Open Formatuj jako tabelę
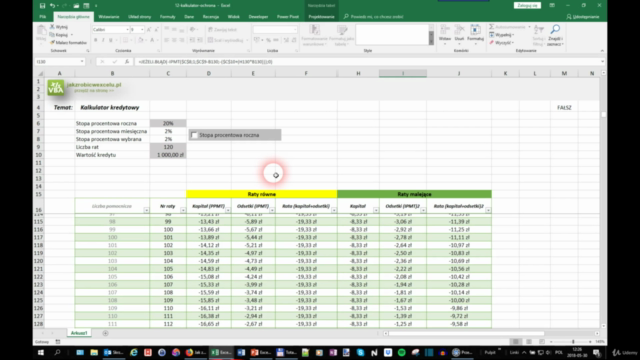Viewport: 640px width, 360px height. 342,36
